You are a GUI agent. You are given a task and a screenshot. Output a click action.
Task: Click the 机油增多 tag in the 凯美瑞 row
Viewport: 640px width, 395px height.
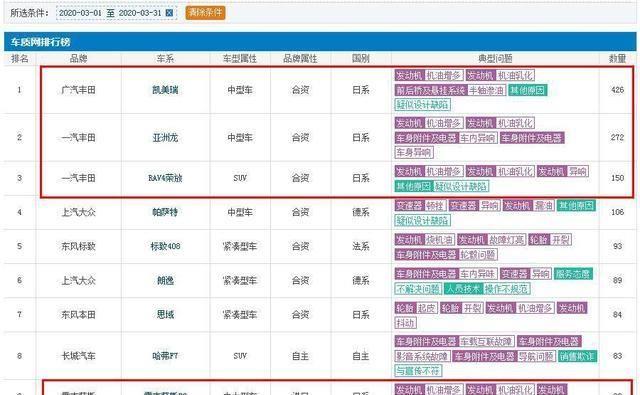tap(443, 75)
